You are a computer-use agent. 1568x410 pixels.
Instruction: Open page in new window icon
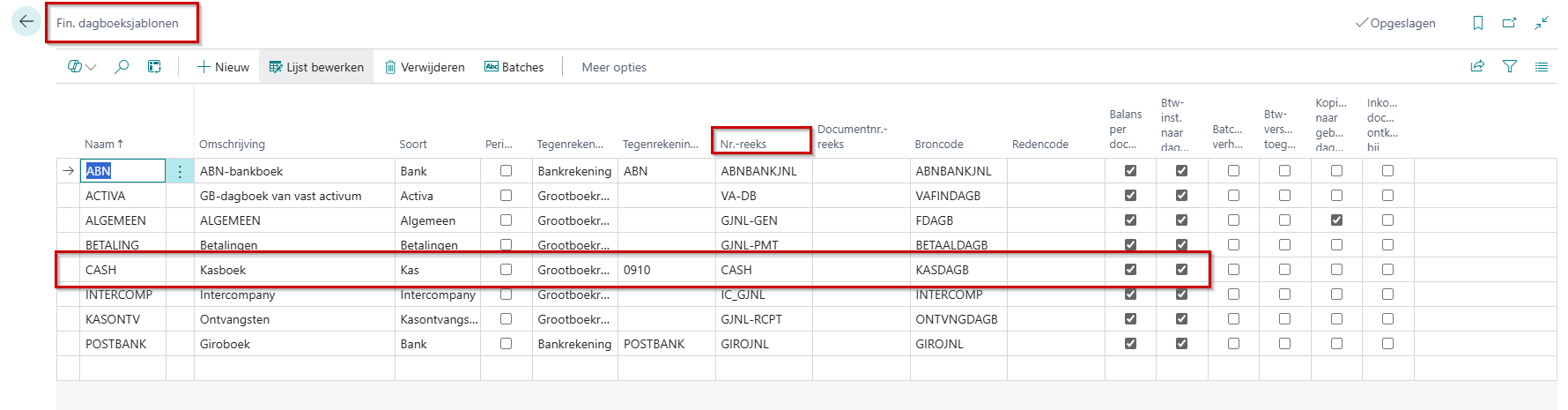[x=1510, y=24]
